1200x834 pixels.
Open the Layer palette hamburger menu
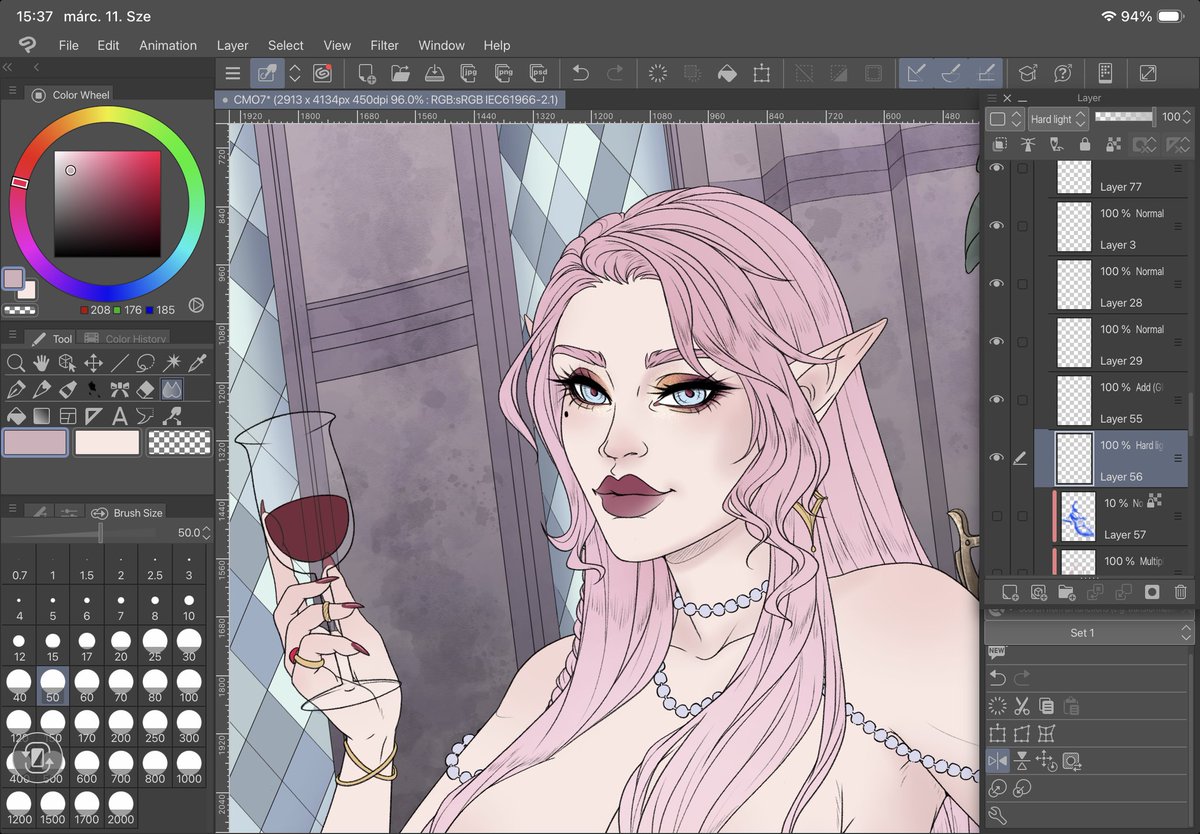click(993, 98)
